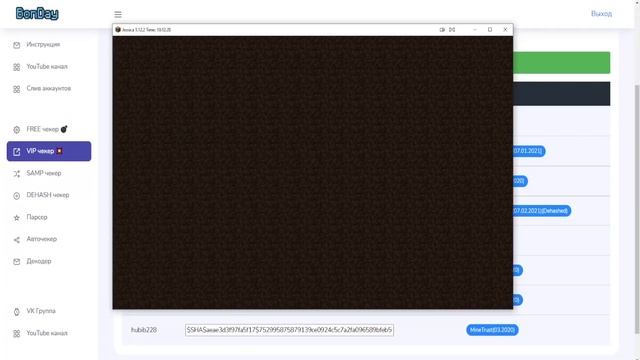Select the VIP чекер menu item
Viewport: 640px width, 360px height.
coord(49,151)
